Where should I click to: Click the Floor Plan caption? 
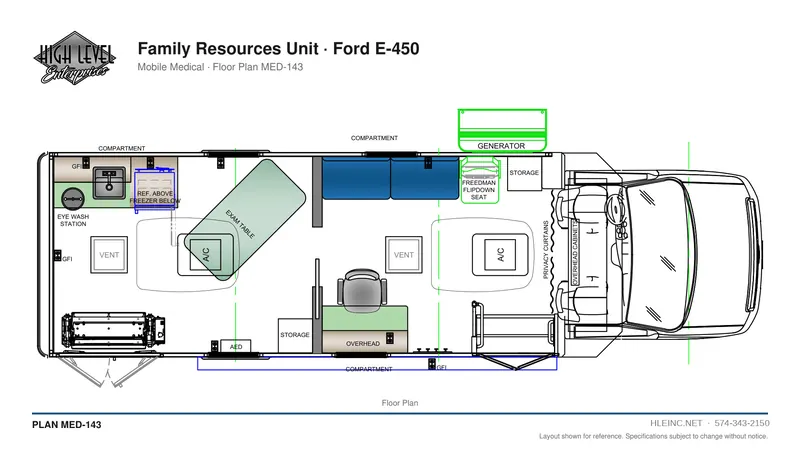tap(400, 403)
